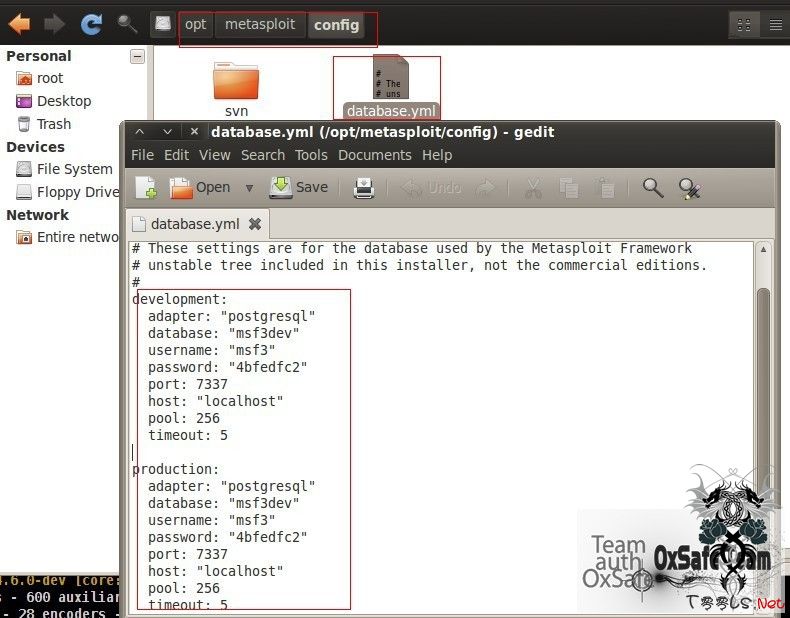Open the File menu in gedit
The image size is (790, 618).
(142, 155)
